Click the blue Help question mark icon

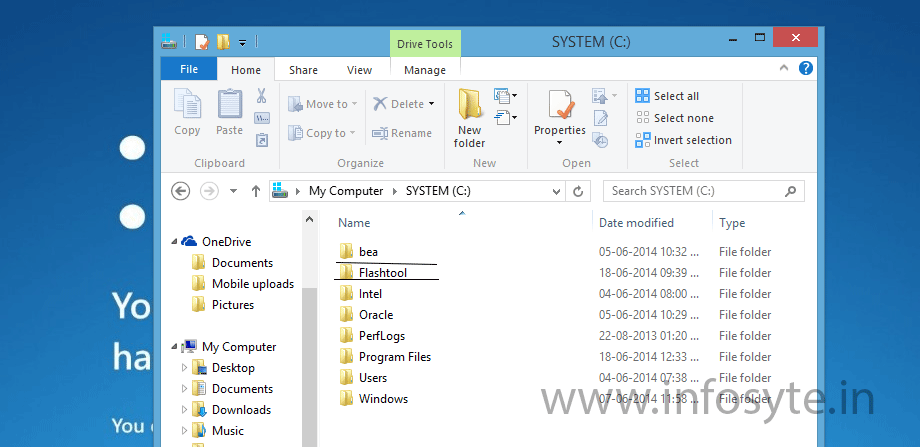[x=806, y=68]
